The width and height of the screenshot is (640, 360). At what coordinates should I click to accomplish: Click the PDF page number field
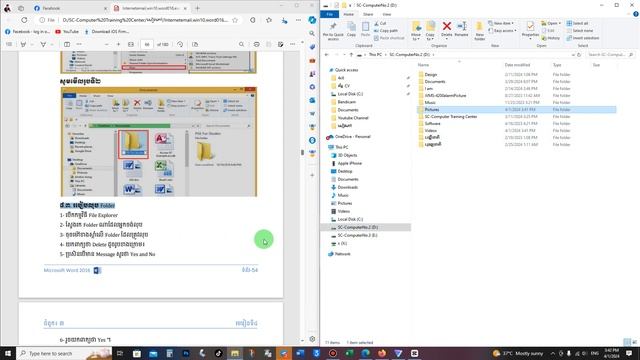point(147,44)
